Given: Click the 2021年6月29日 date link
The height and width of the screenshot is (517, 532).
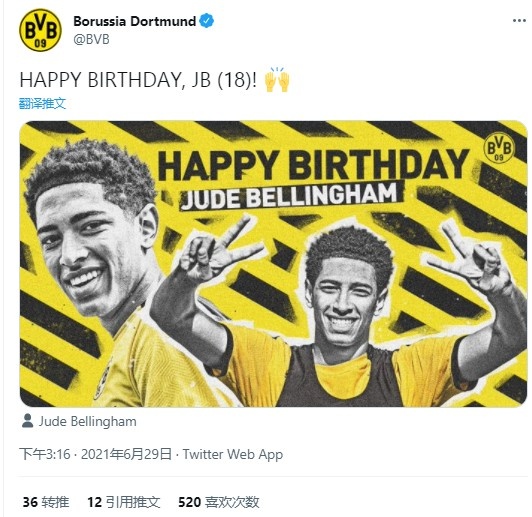Looking at the screenshot, I should [x=126, y=454].
